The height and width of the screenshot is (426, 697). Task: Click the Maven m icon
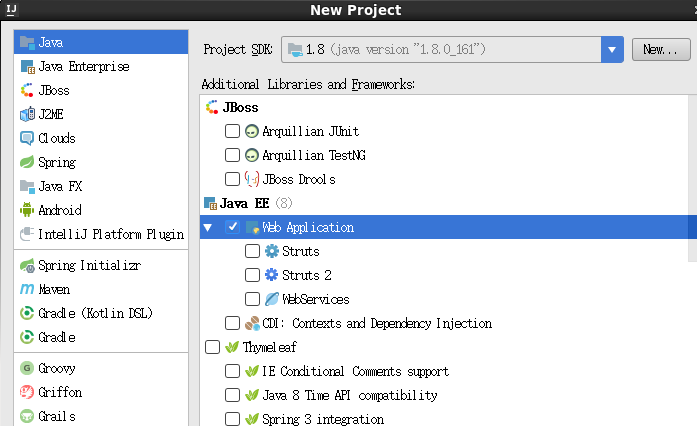tap(27, 289)
